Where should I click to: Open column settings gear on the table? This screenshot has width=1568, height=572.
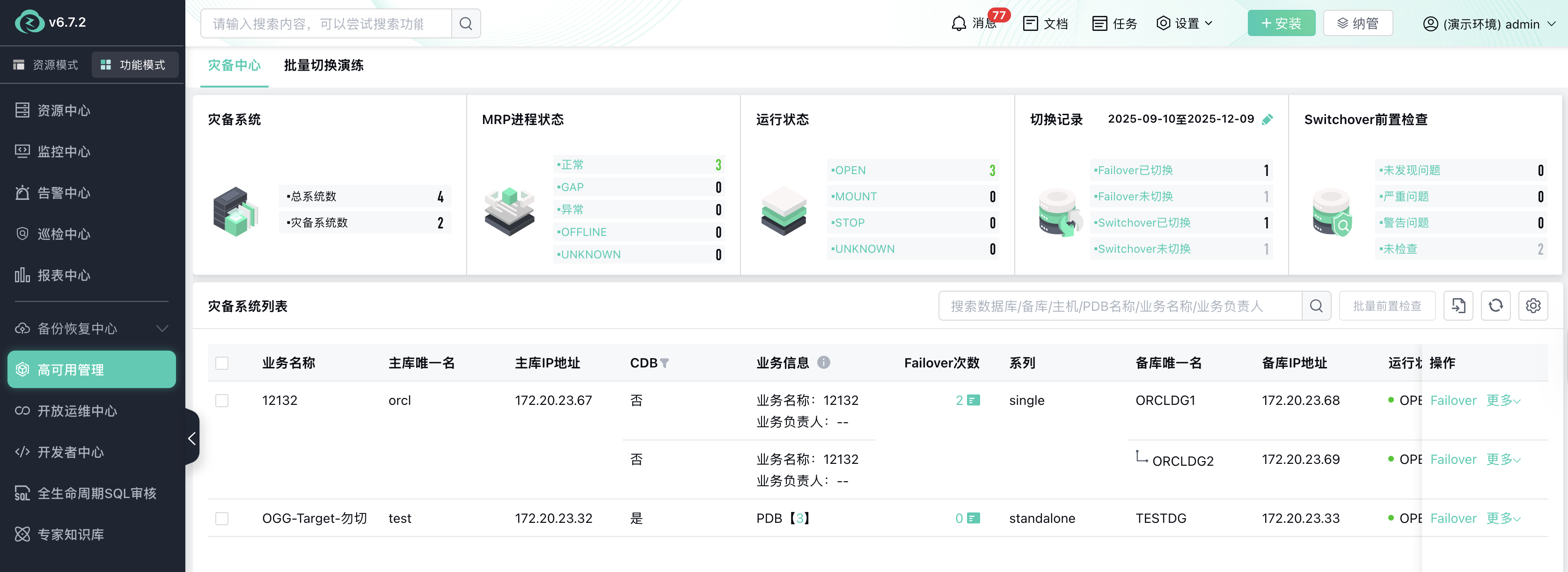point(1533,306)
